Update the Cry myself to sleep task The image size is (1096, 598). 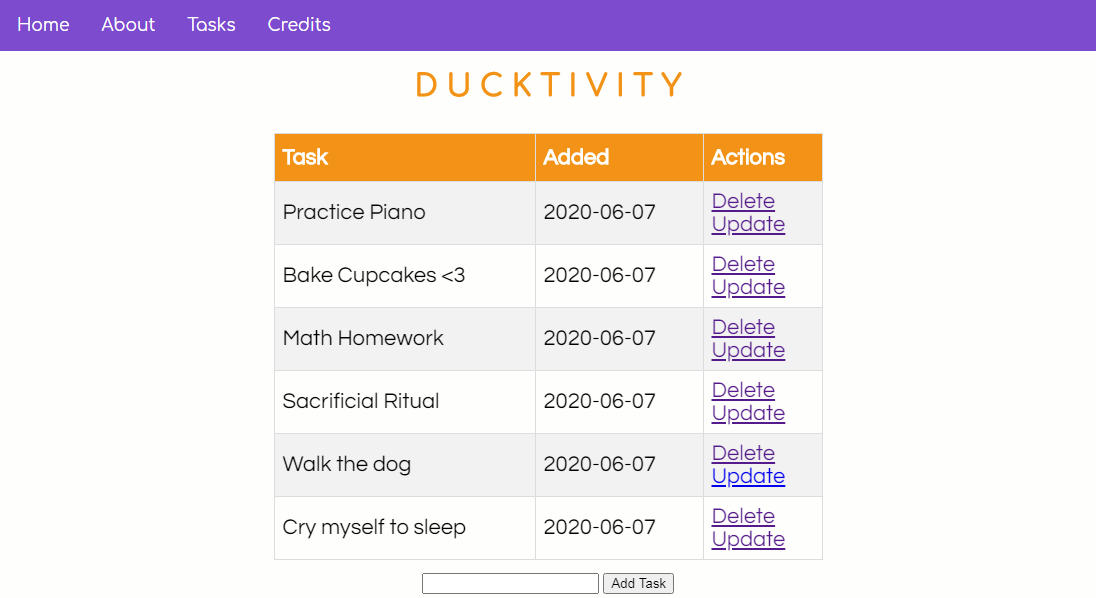pos(748,539)
